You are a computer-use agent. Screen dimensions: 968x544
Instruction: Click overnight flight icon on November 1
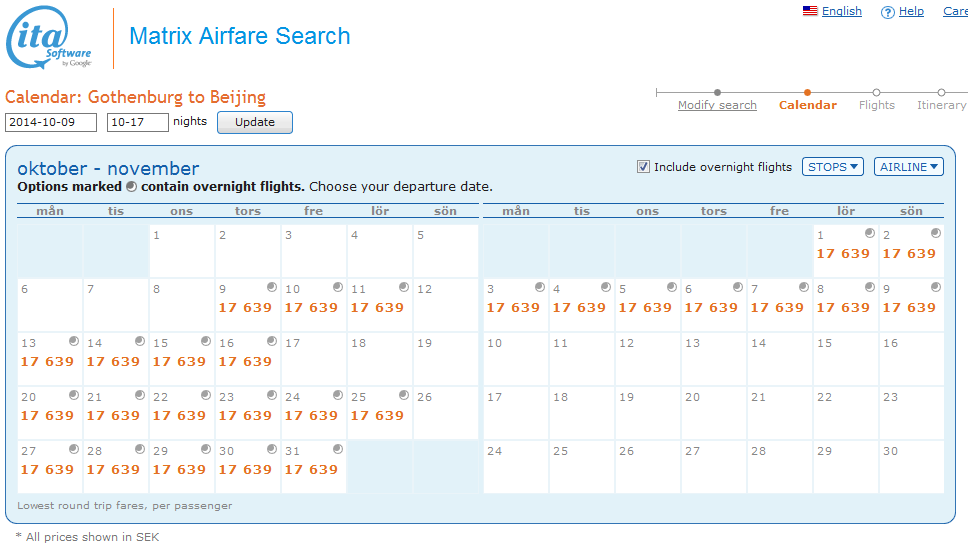click(870, 233)
